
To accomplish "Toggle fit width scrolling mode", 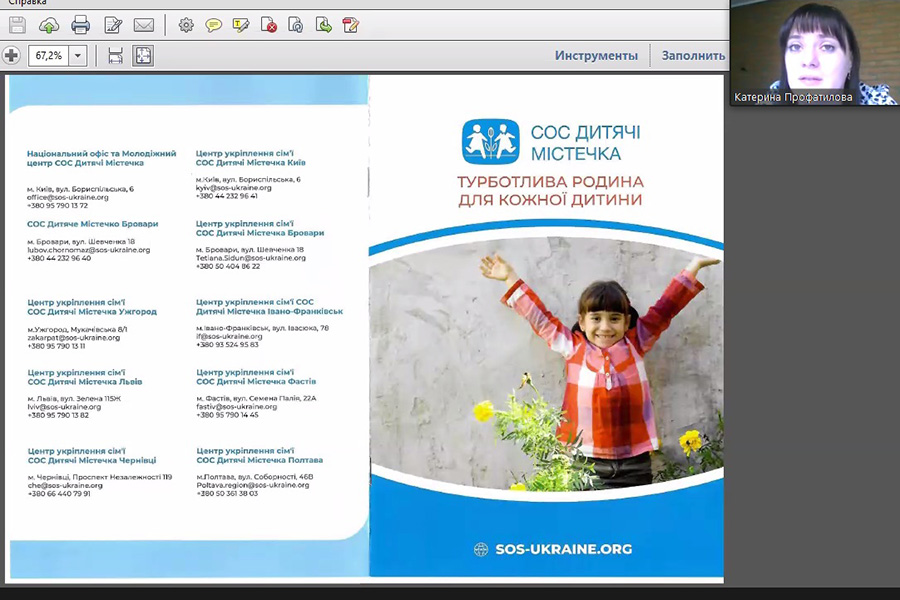I will pos(116,56).
